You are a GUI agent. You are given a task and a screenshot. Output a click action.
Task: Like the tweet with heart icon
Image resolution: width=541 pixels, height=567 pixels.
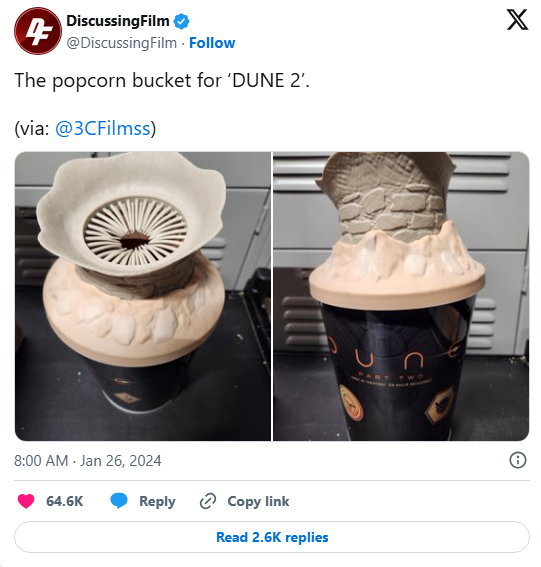26,501
